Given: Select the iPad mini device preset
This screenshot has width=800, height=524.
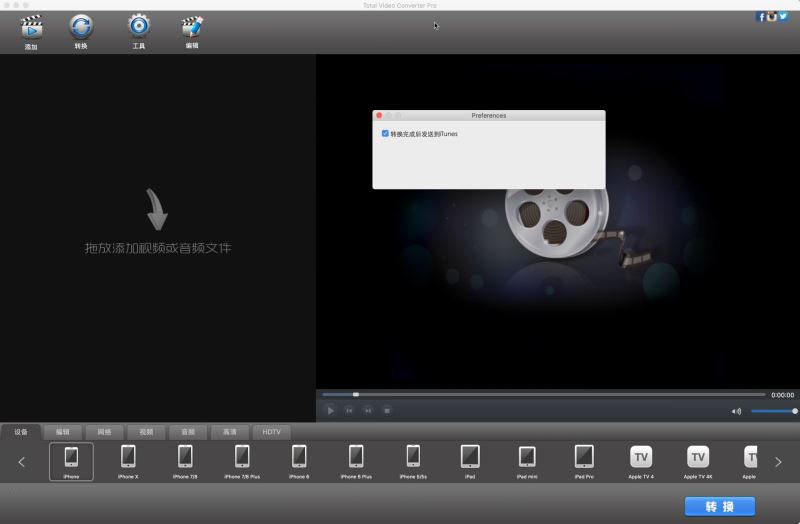Looking at the screenshot, I should click(x=527, y=461).
